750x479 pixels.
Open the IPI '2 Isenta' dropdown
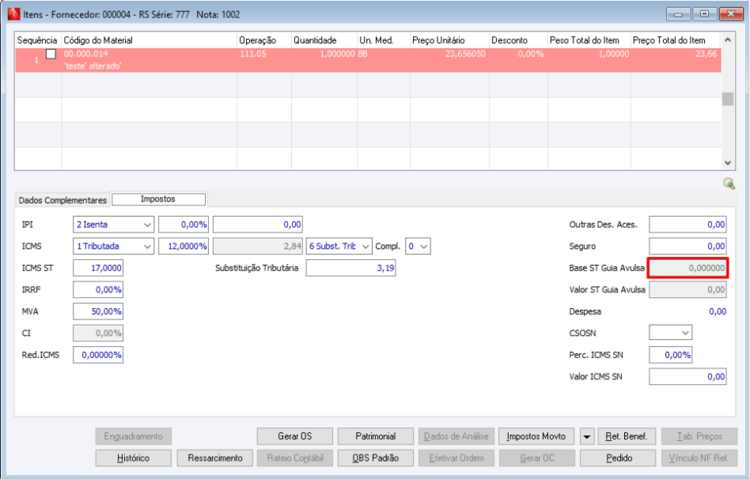[x=147, y=224]
